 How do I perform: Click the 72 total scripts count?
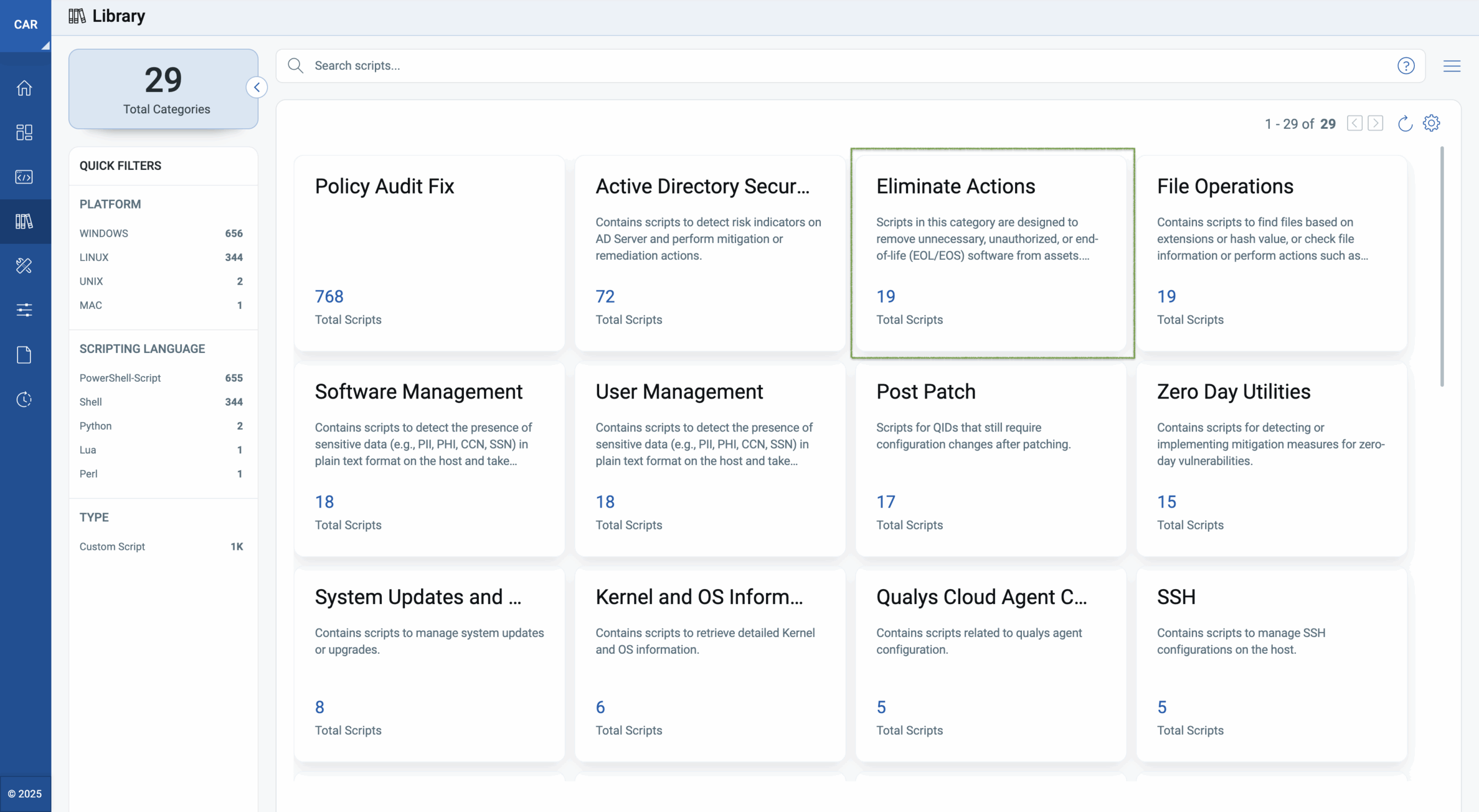[605, 296]
